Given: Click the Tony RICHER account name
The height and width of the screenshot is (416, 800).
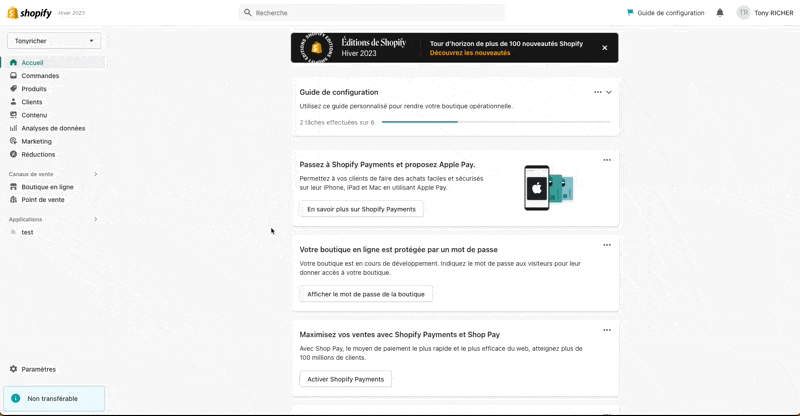Looking at the screenshot, I should [x=774, y=13].
